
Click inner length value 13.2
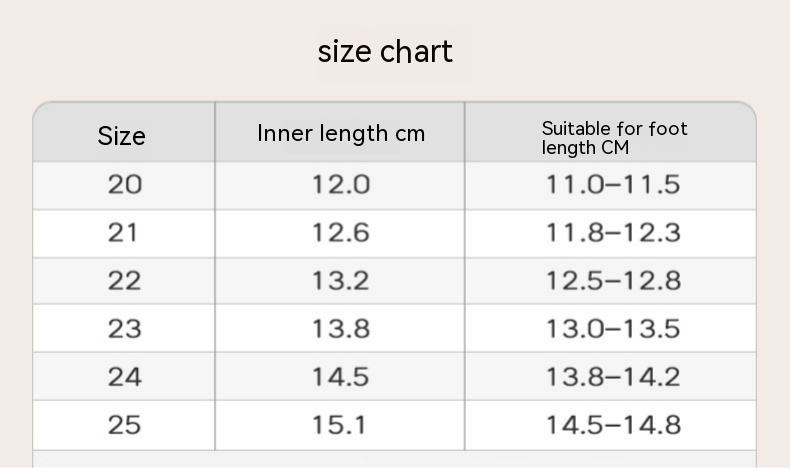(340, 281)
